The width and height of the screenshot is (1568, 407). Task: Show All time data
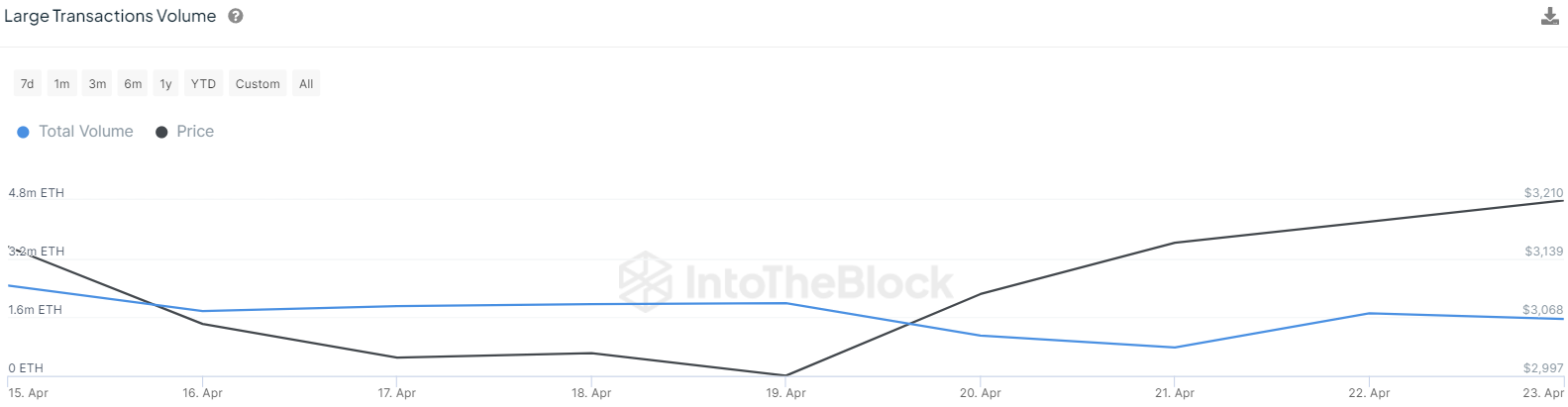pos(306,84)
